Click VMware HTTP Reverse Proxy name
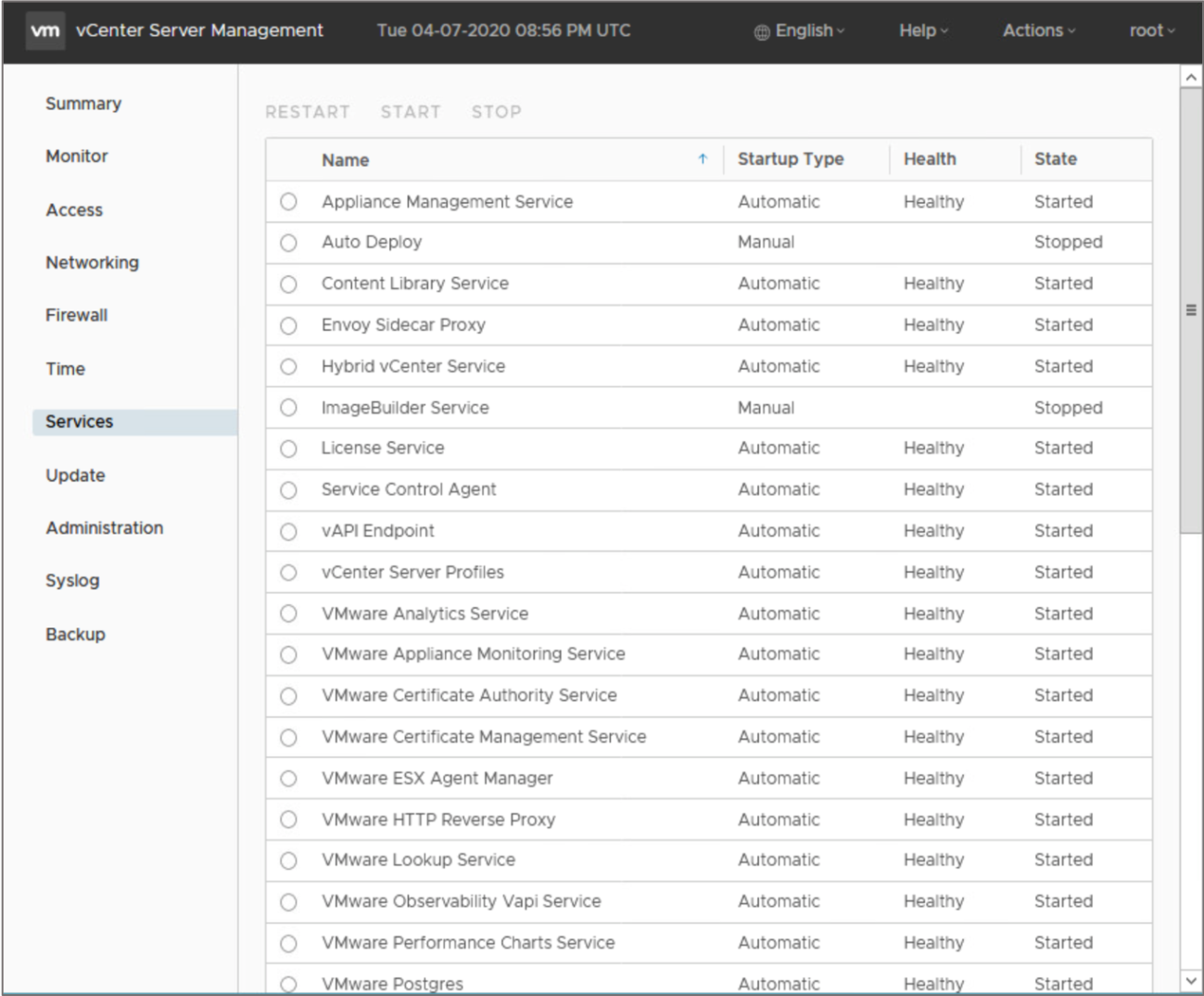This screenshot has height=996, width=1204. 438,819
